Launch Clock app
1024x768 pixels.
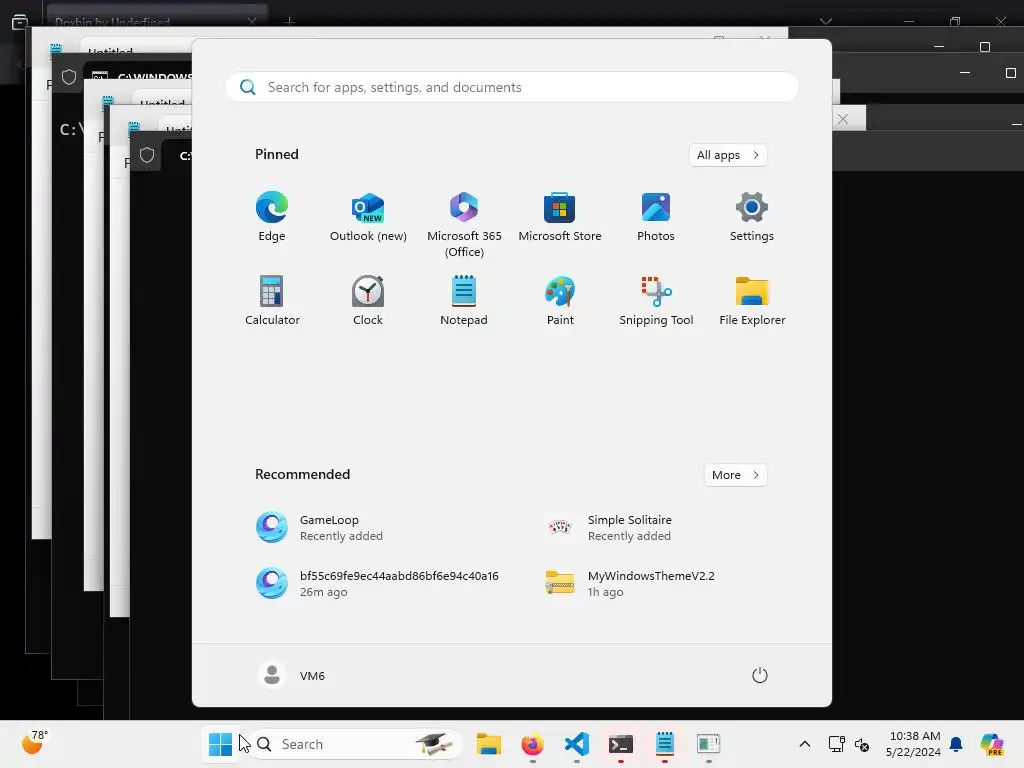[x=368, y=300]
